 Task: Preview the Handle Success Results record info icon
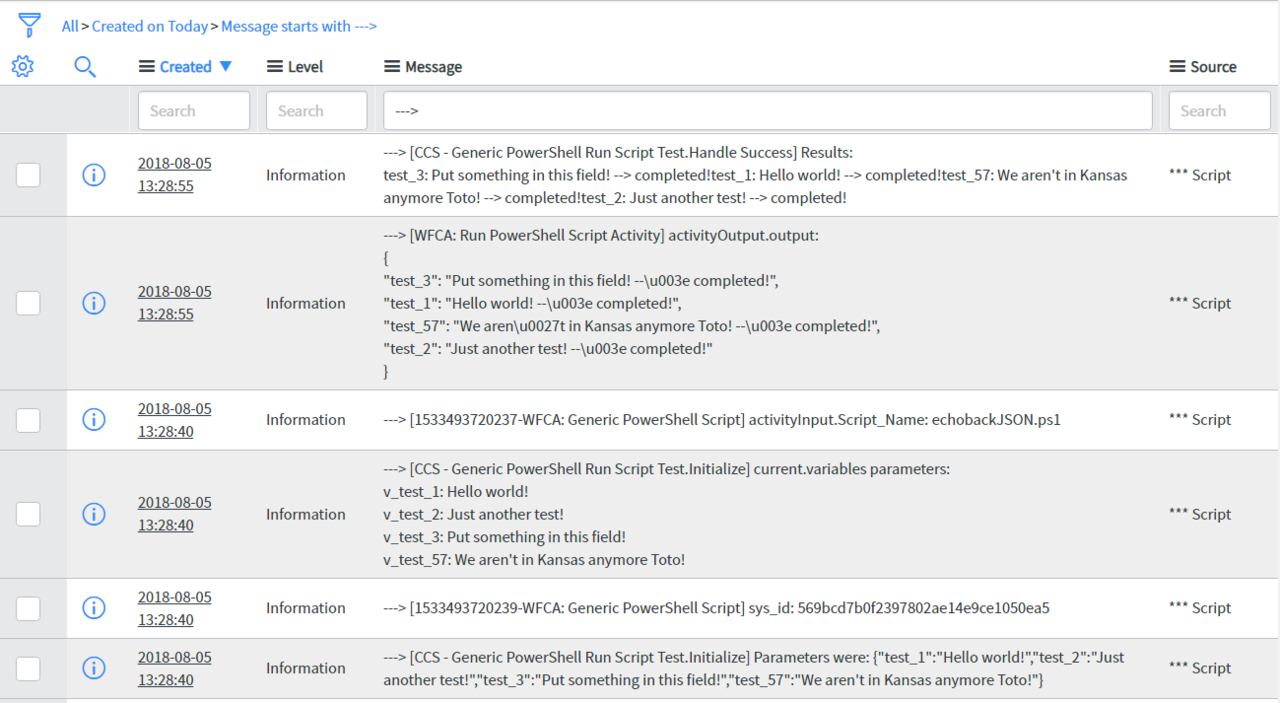(94, 175)
